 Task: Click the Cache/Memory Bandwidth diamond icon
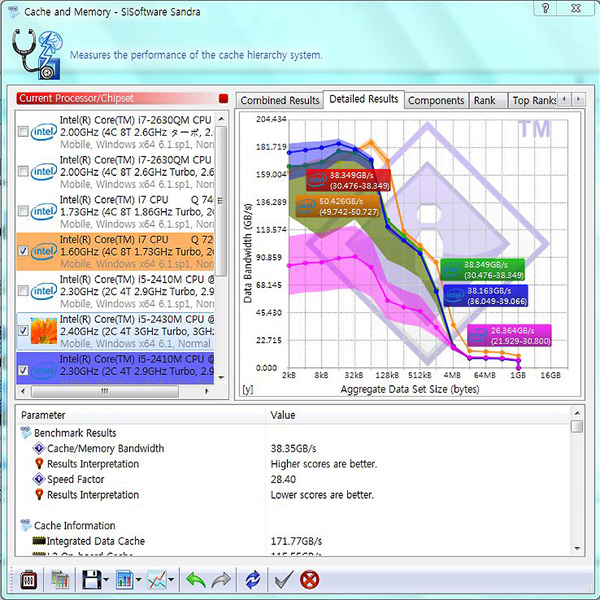pos(39,448)
